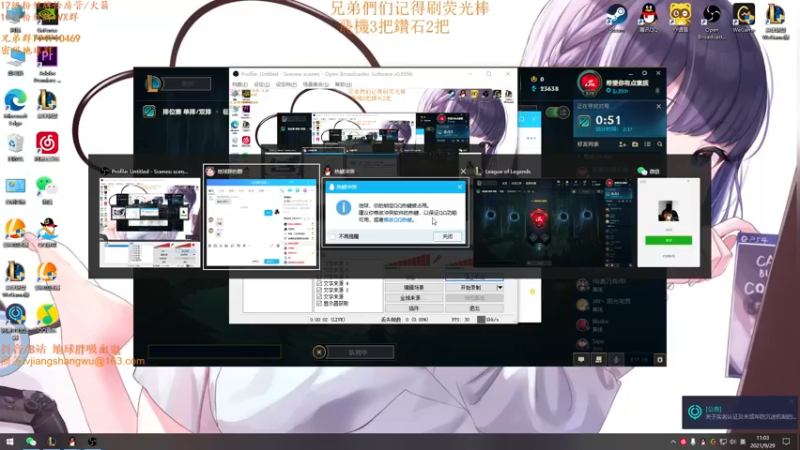Open the Windows notification center icon
Viewport: 800px width, 450px height.
pyautogui.click(x=786, y=441)
